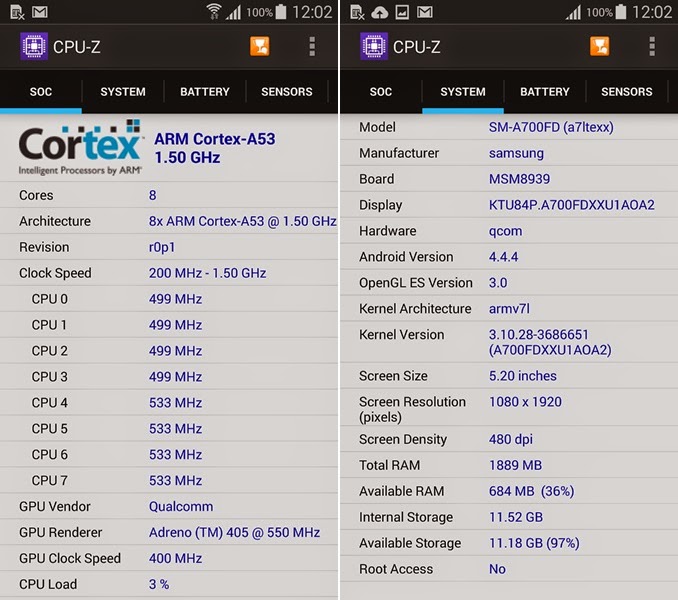Tap Board value 'MSM8939'
Image resolution: width=678 pixels, height=600 pixels.
coord(519,179)
